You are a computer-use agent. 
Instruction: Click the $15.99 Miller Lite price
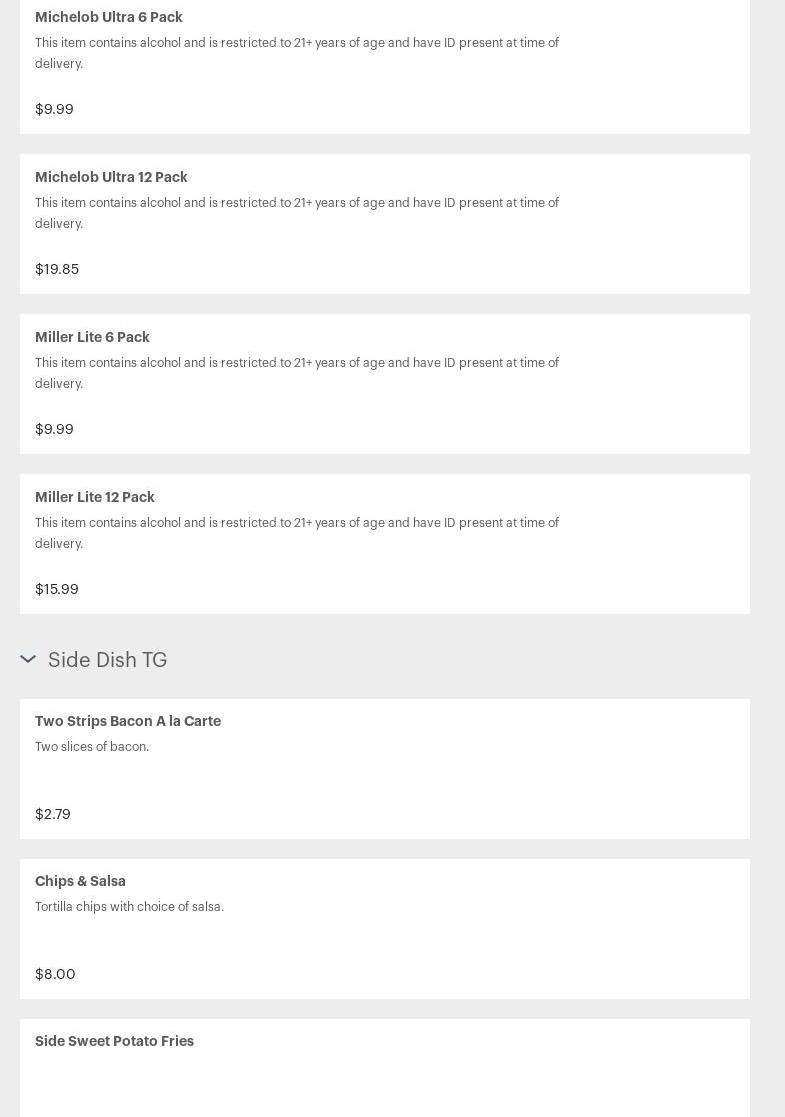point(57,589)
